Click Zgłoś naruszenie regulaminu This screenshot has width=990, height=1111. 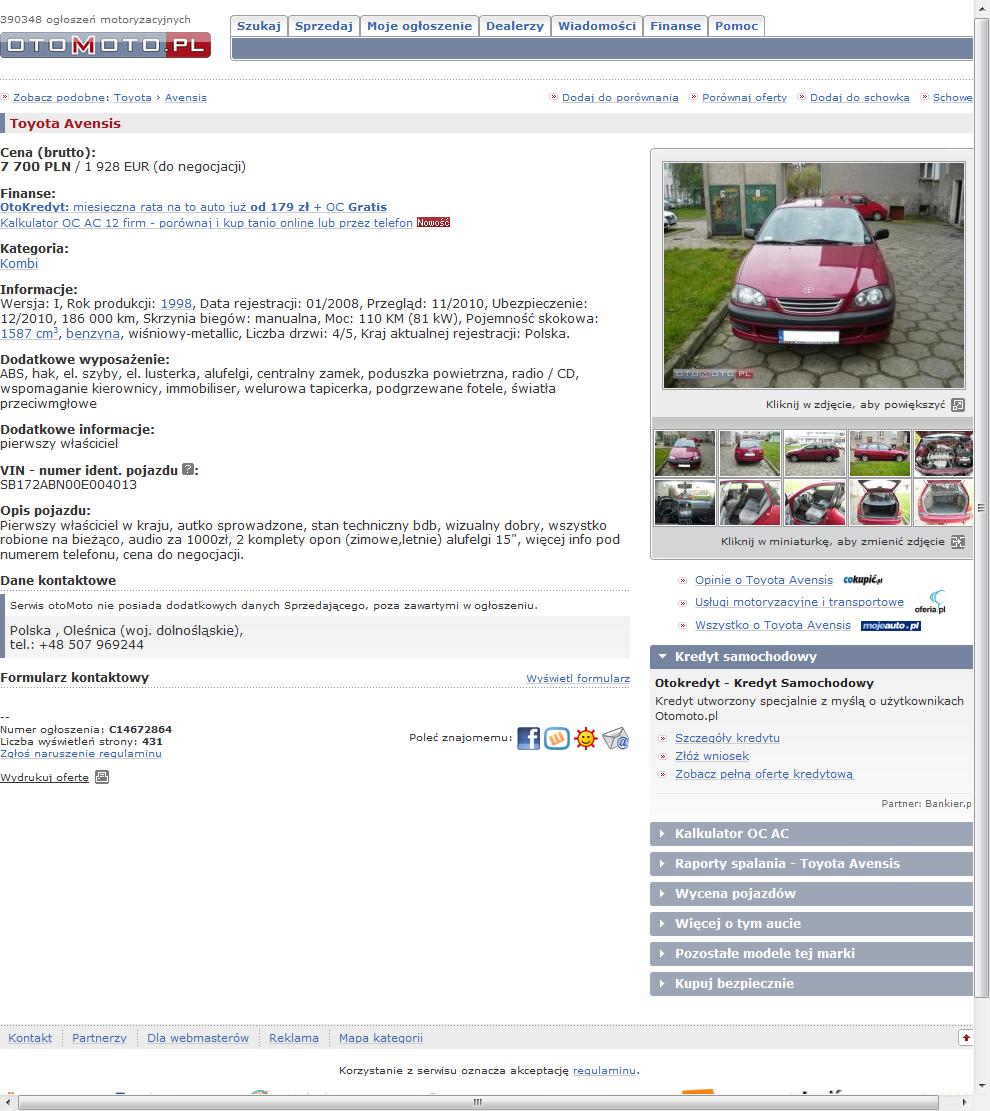(x=81, y=754)
